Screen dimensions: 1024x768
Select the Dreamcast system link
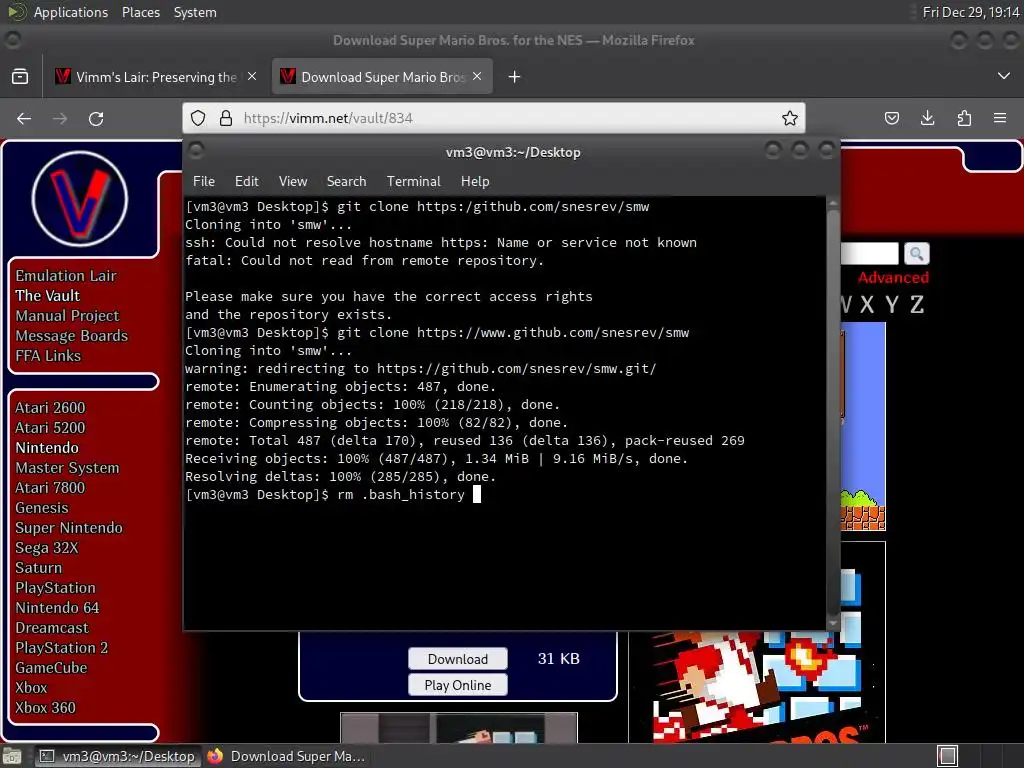click(x=52, y=628)
